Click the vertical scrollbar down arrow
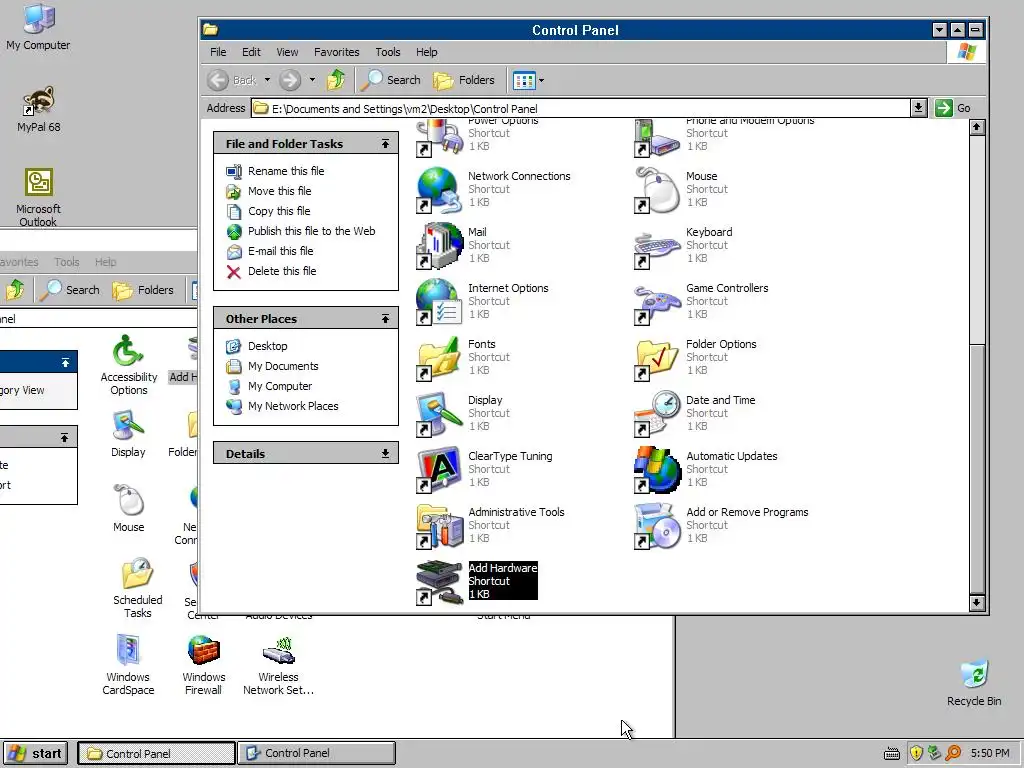Image resolution: width=1024 pixels, height=768 pixels. coord(976,602)
